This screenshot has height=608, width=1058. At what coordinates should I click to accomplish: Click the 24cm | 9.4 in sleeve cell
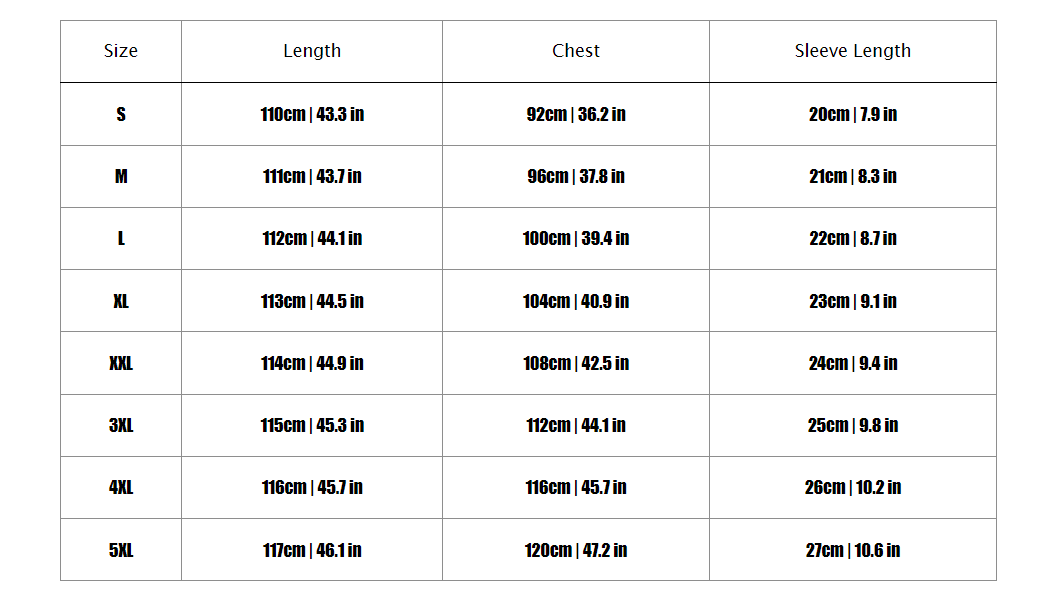click(853, 363)
